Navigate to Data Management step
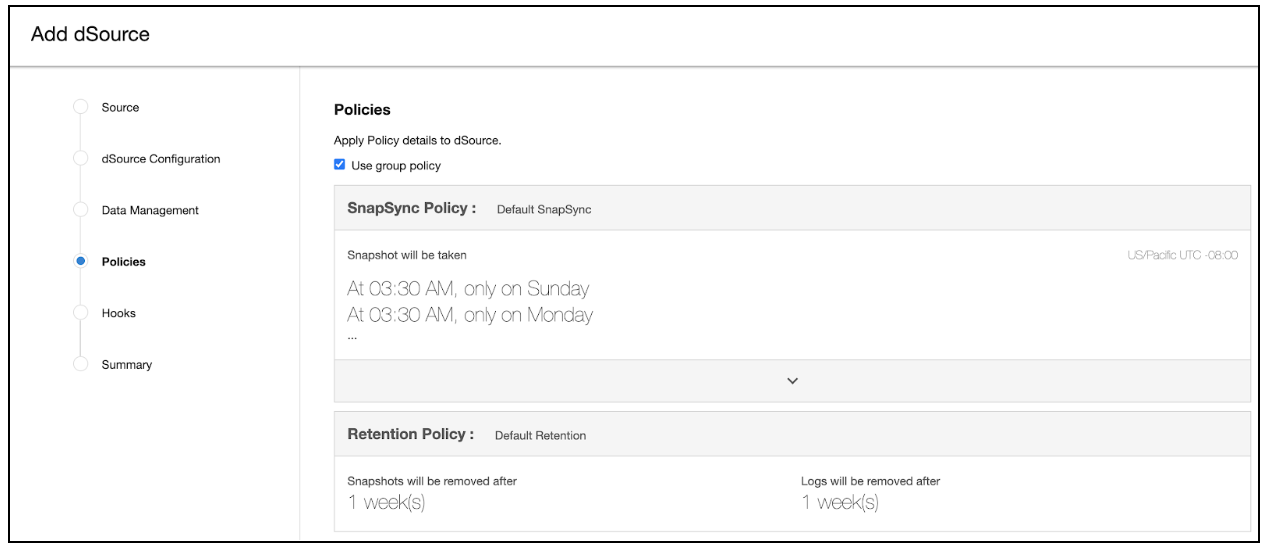 150,211
